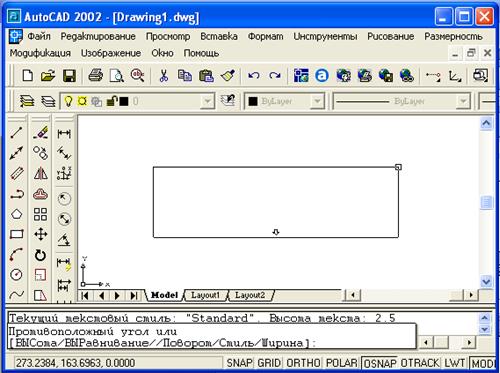Select the Rotate tool

tap(41, 255)
